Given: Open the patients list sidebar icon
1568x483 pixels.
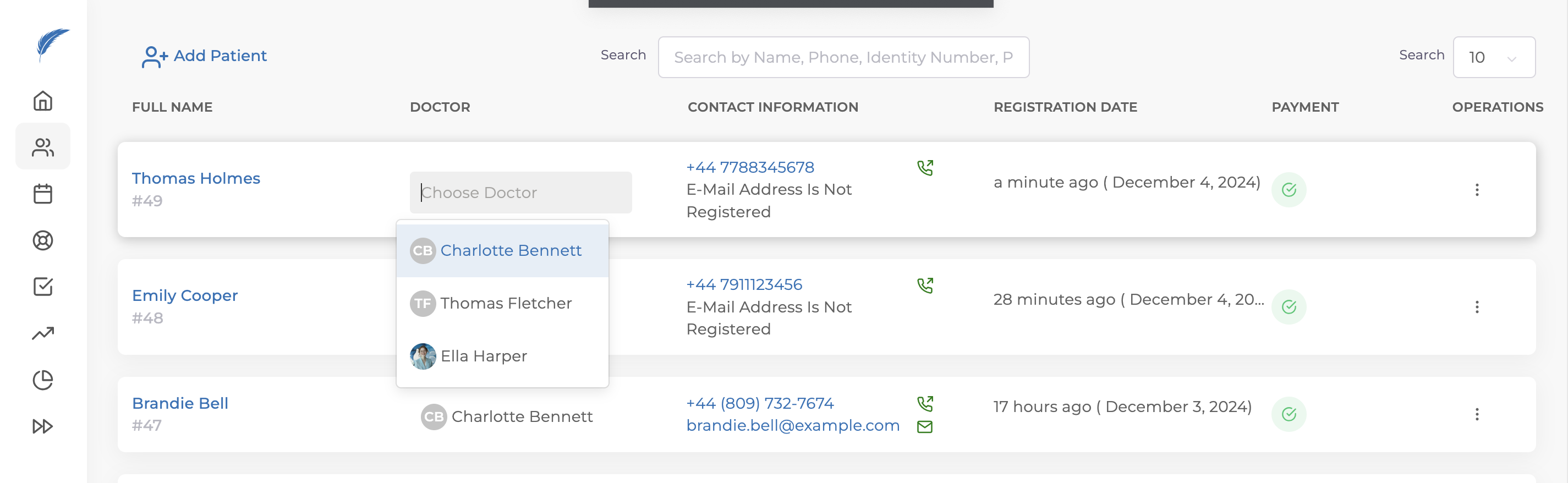Looking at the screenshot, I should 42,146.
